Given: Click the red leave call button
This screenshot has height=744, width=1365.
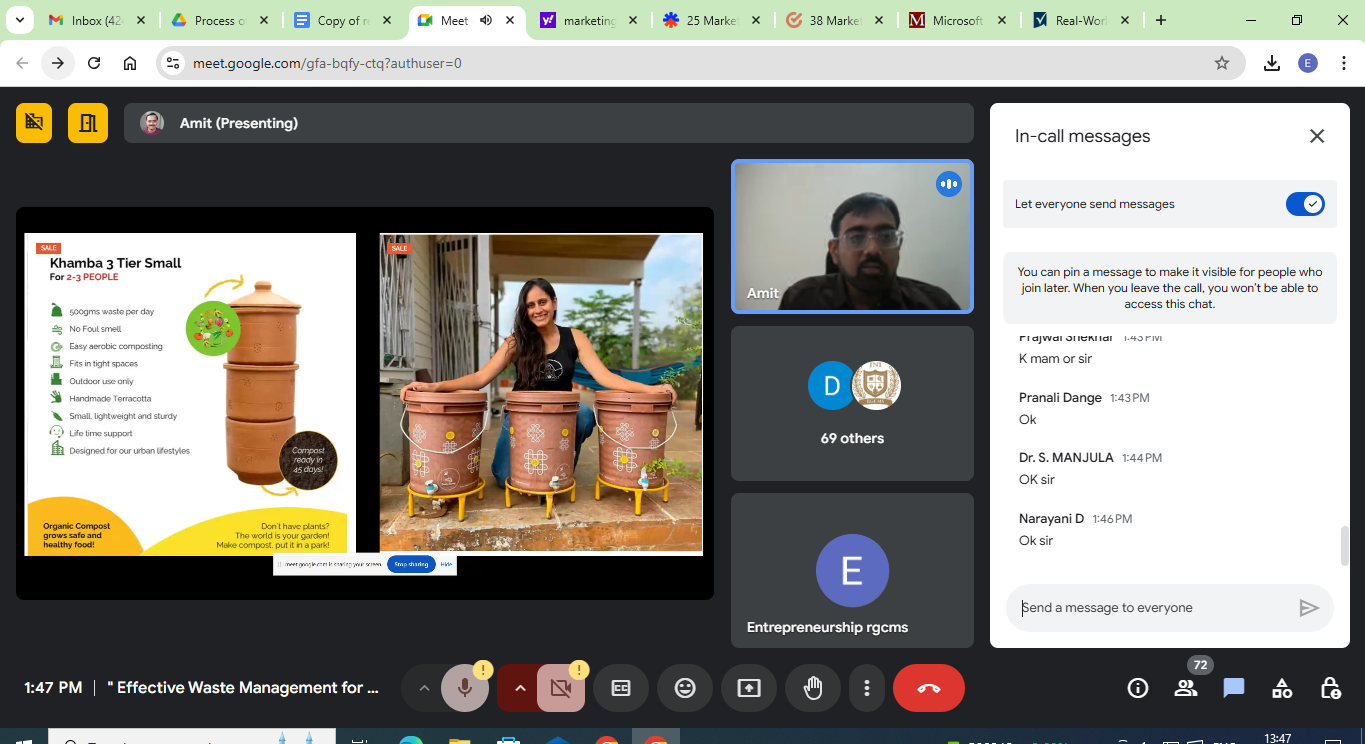Looking at the screenshot, I should coord(928,688).
